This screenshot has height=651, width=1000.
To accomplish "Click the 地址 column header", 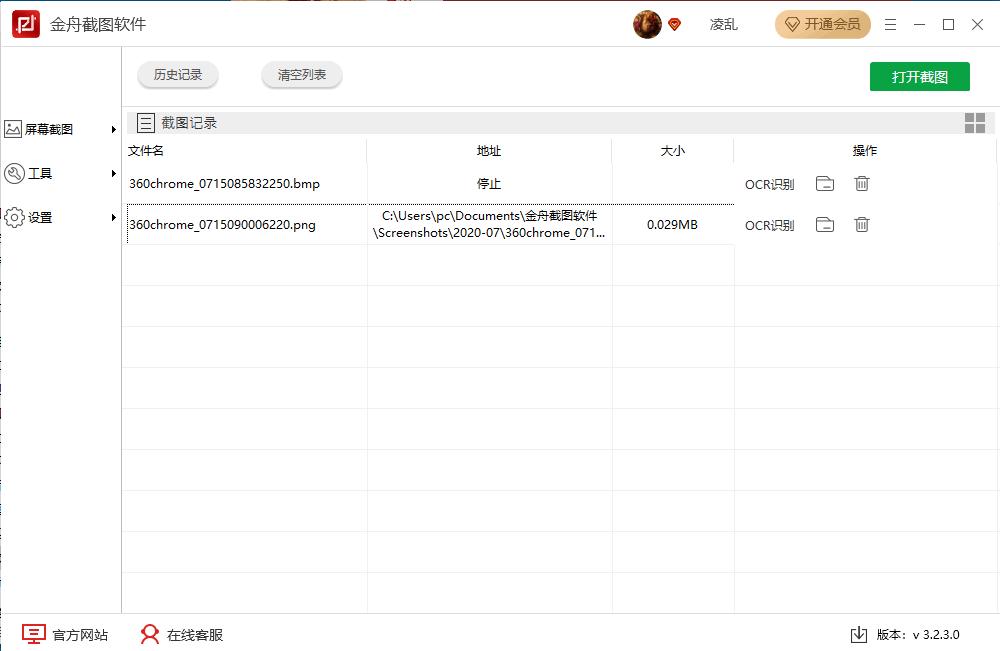I will (489, 150).
